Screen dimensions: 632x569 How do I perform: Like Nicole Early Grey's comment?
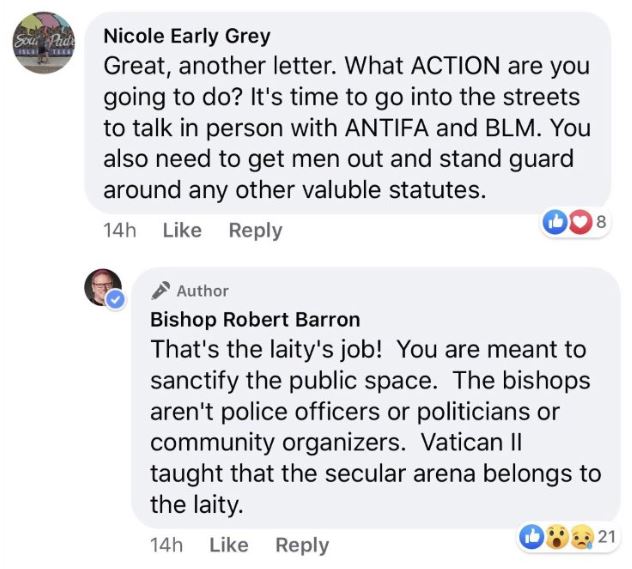point(182,231)
